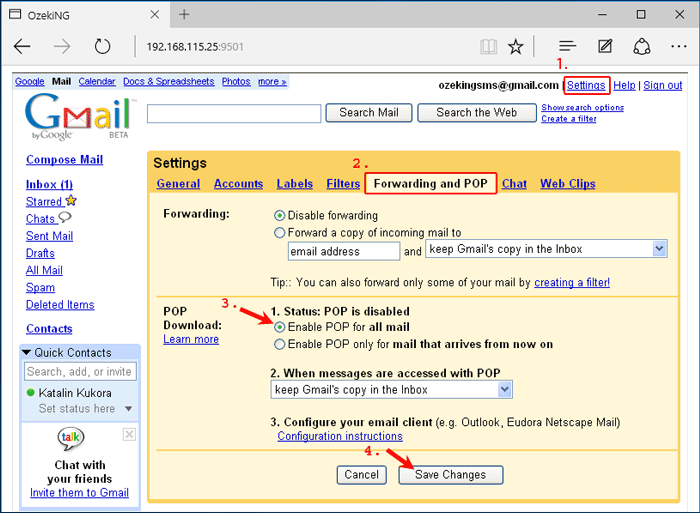Click the Save Changes button
The height and width of the screenshot is (513, 700).
(x=450, y=475)
